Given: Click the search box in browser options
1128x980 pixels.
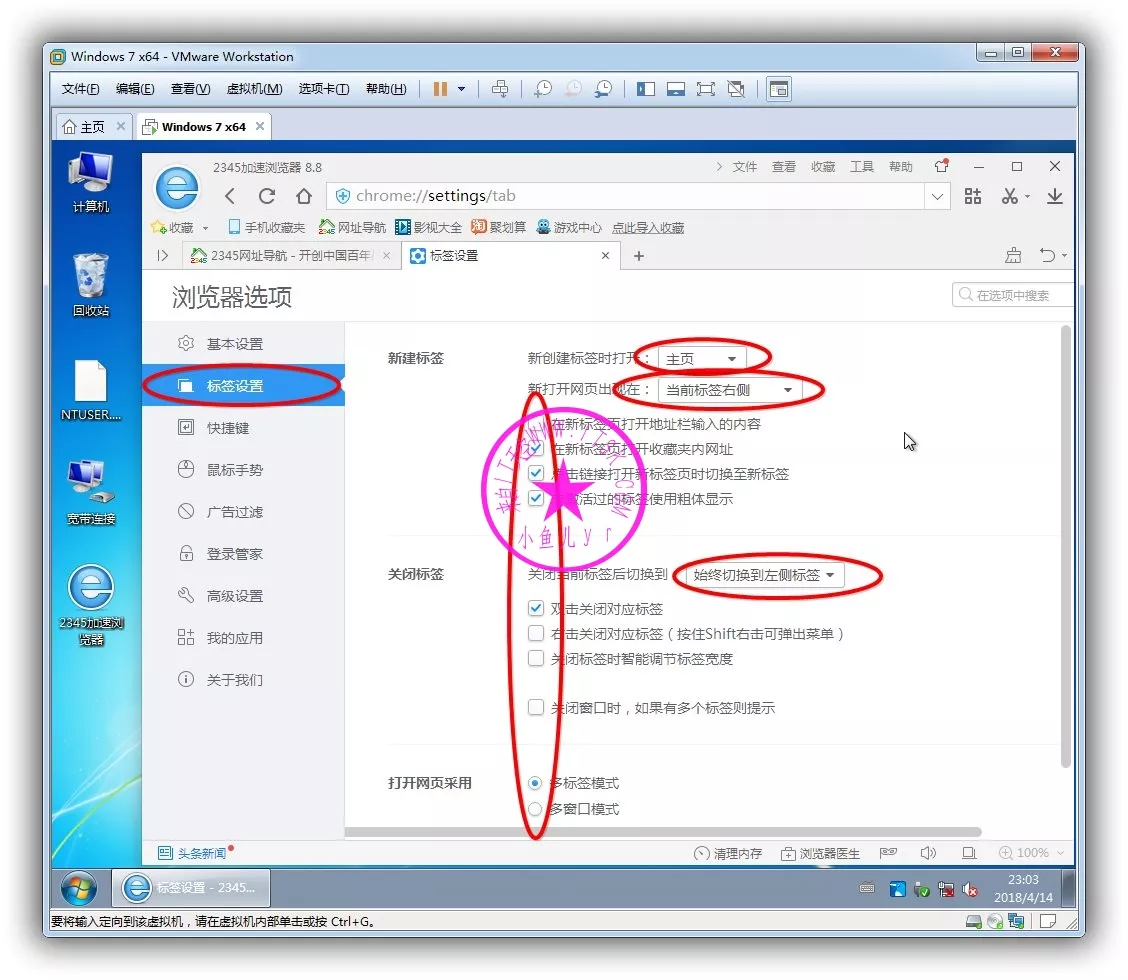Looking at the screenshot, I should coord(1012,295).
